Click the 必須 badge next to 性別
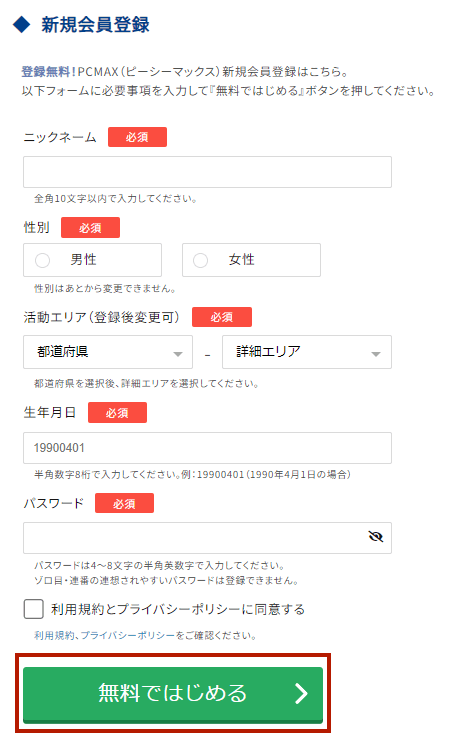The height and width of the screenshot is (735, 460). [90, 227]
